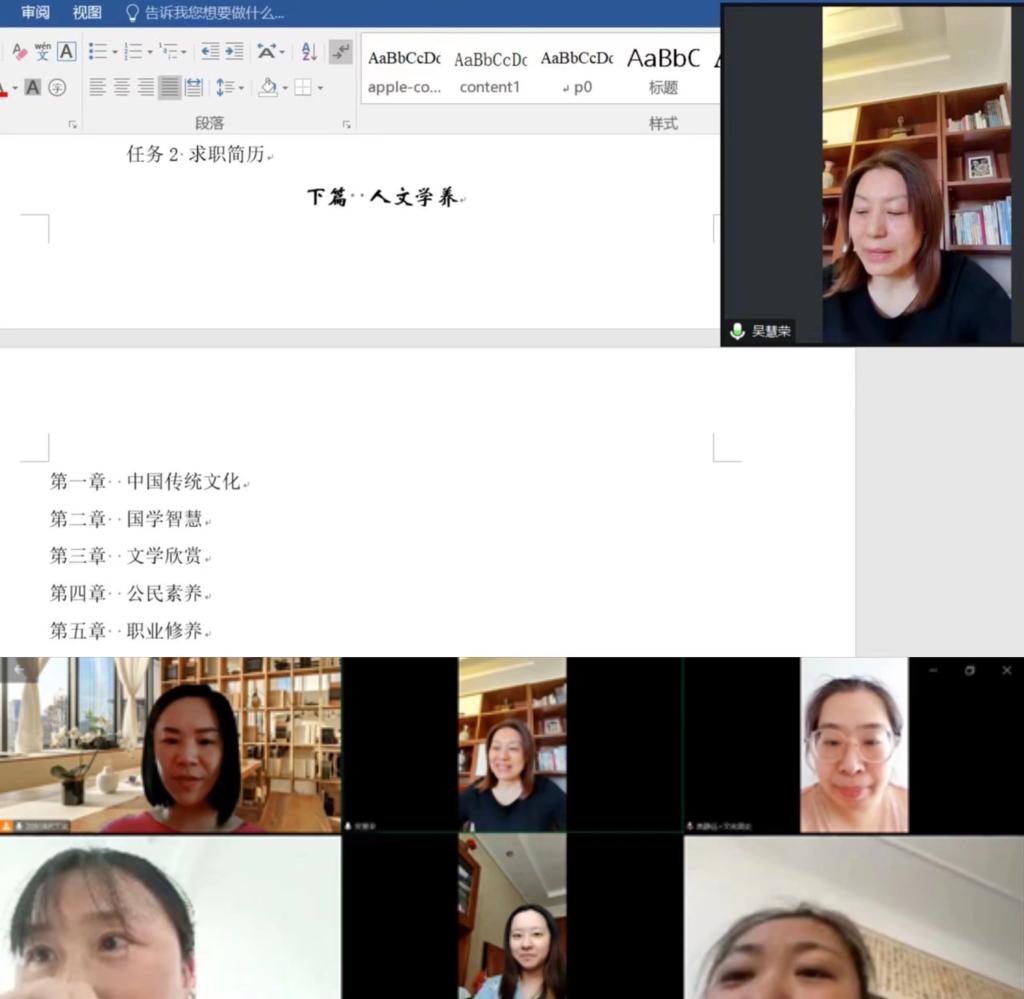
Task: Apply paragraph shading fill color
Action: (x=268, y=87)
